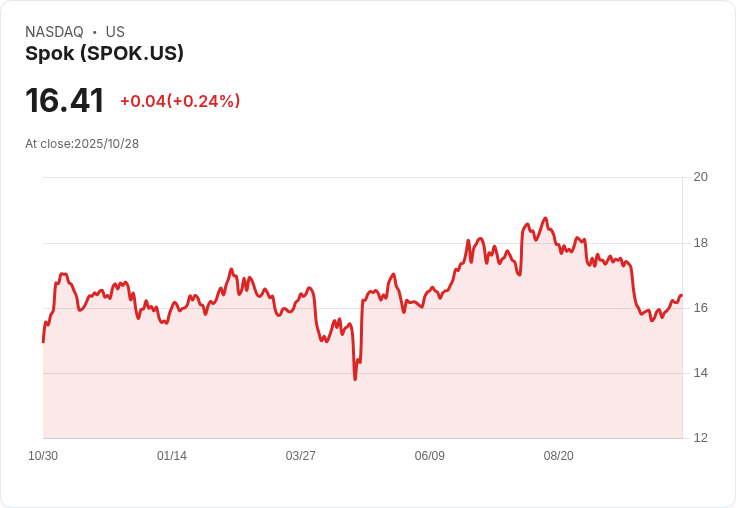Click the 18 price axis label
736x508 pixels.
pyautogui.click(x=700, y=243)
